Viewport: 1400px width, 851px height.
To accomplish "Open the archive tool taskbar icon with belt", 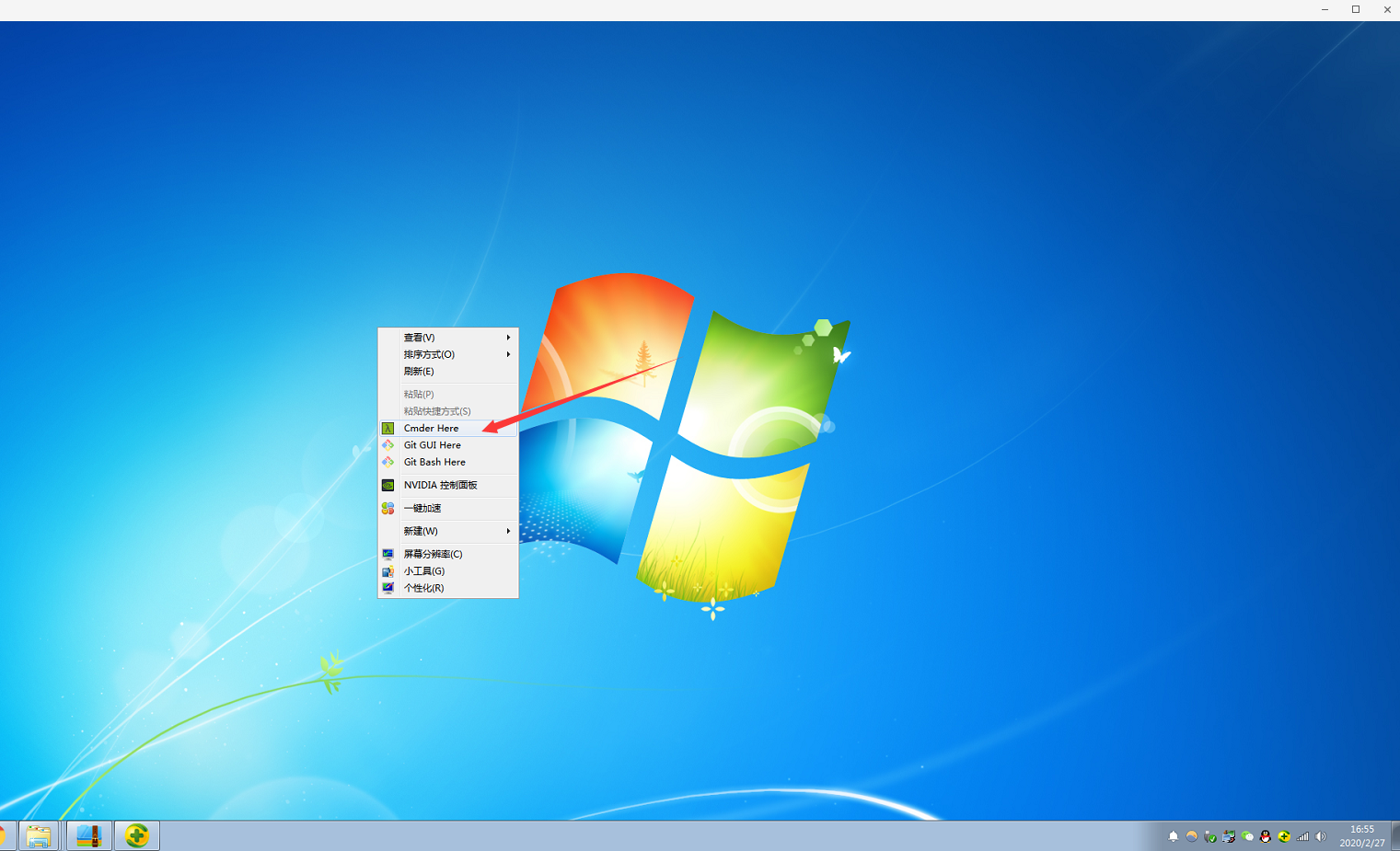I will pyautogui.click(x=88, y=836).
